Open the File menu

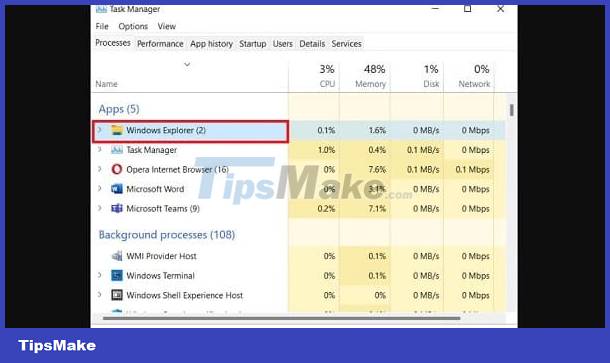click(x=102, y=26)
